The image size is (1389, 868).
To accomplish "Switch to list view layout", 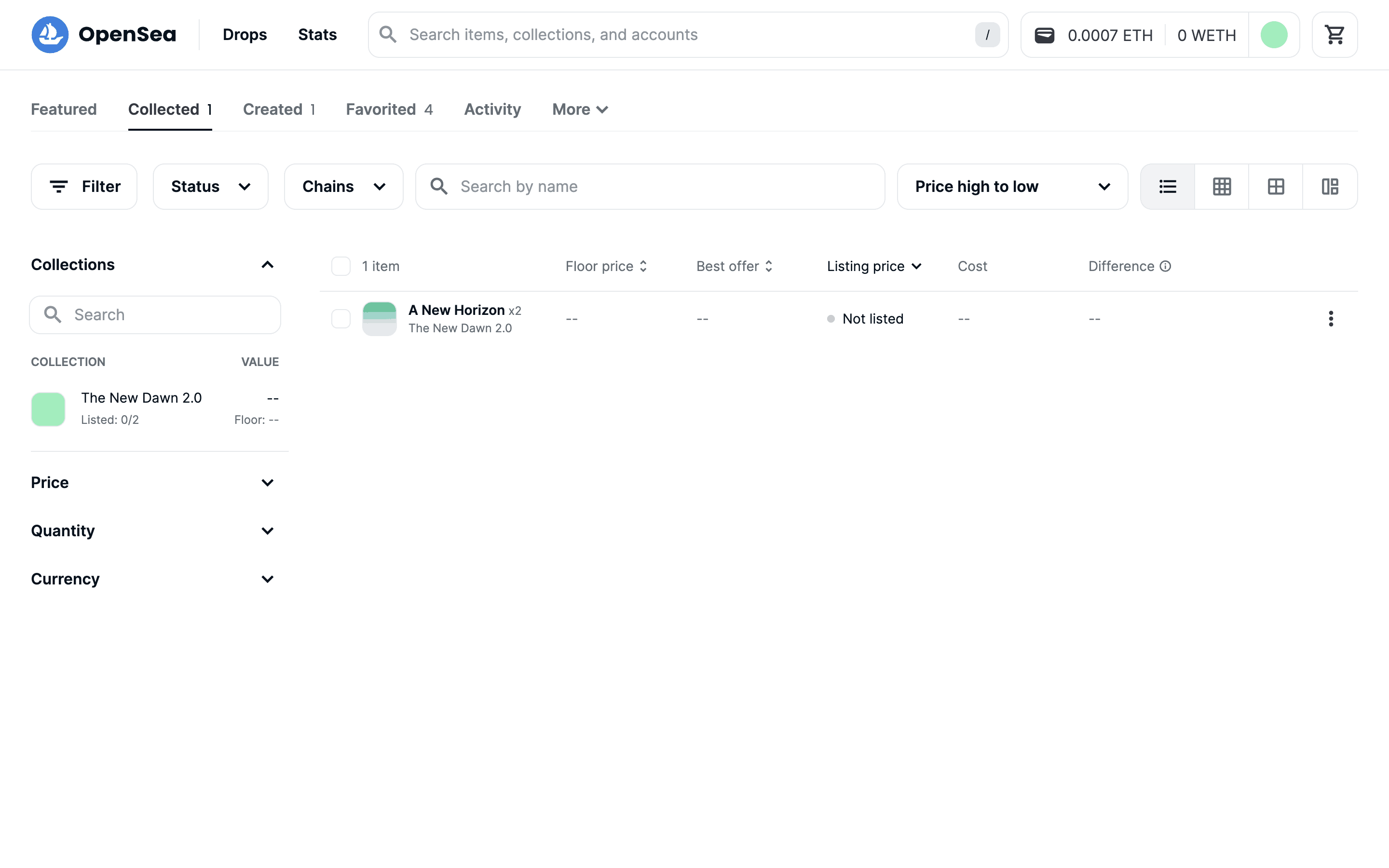I will pyautogui.click(x=1168, y=187).
